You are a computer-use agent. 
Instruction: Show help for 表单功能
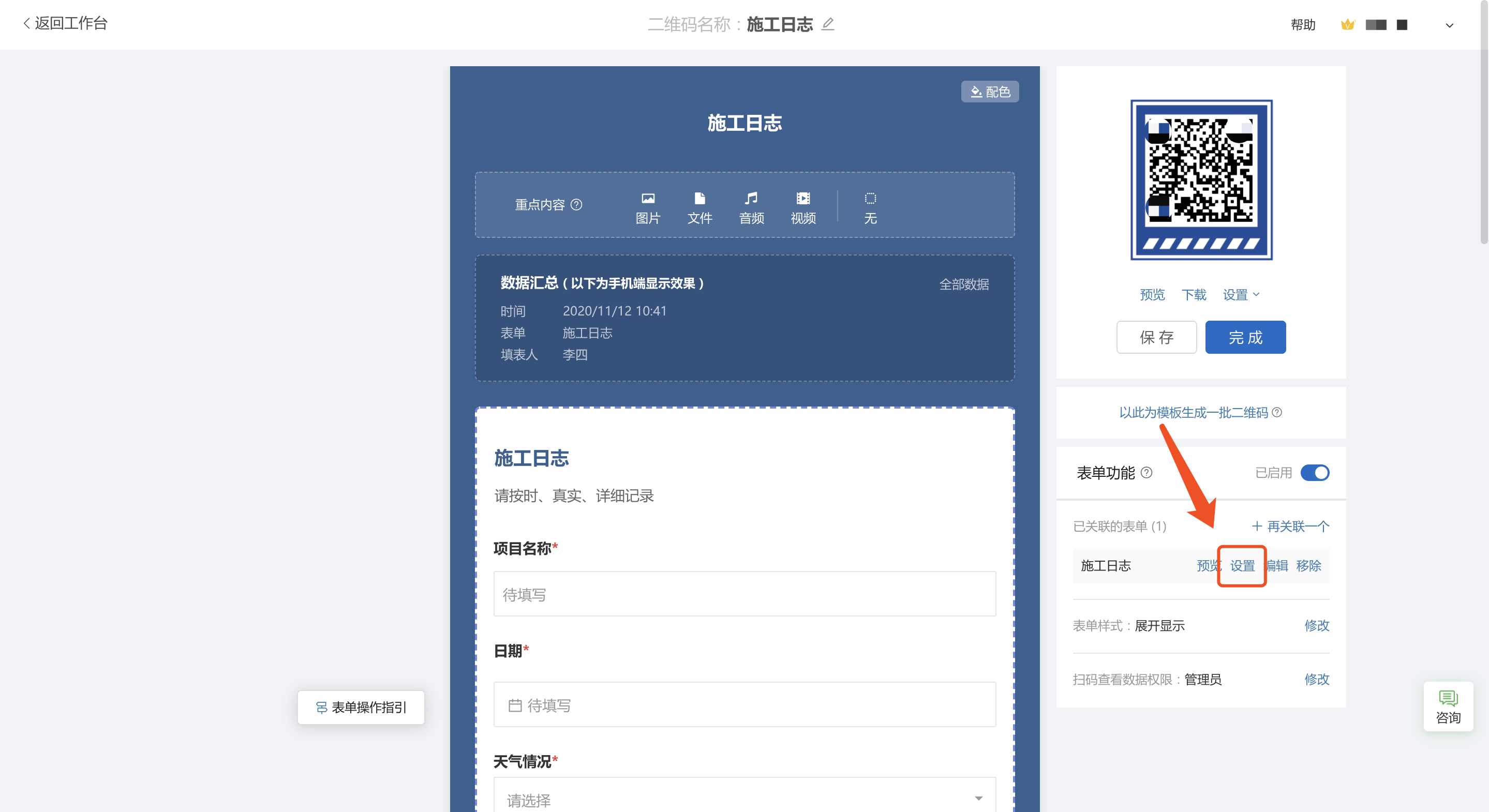(x=1146, y=473)
